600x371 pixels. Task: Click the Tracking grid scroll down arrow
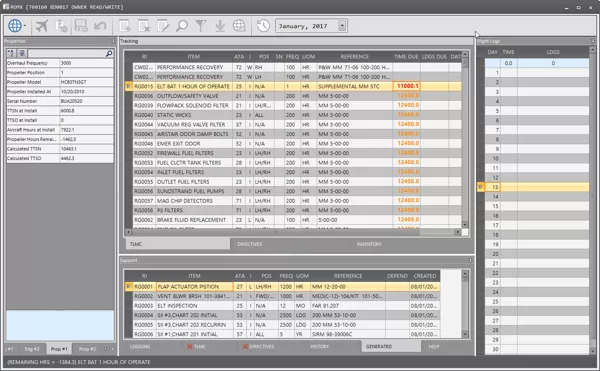coord(465,225)
